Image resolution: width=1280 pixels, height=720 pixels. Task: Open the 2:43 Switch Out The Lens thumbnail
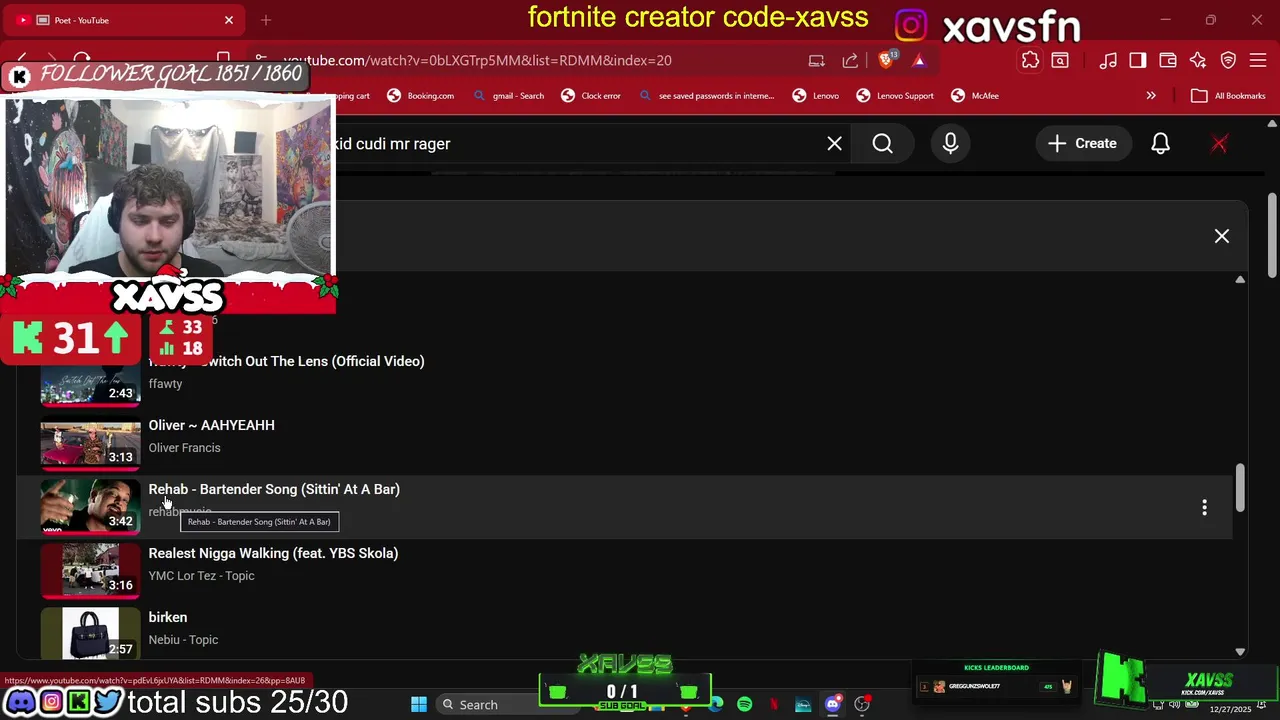[90, 385]
